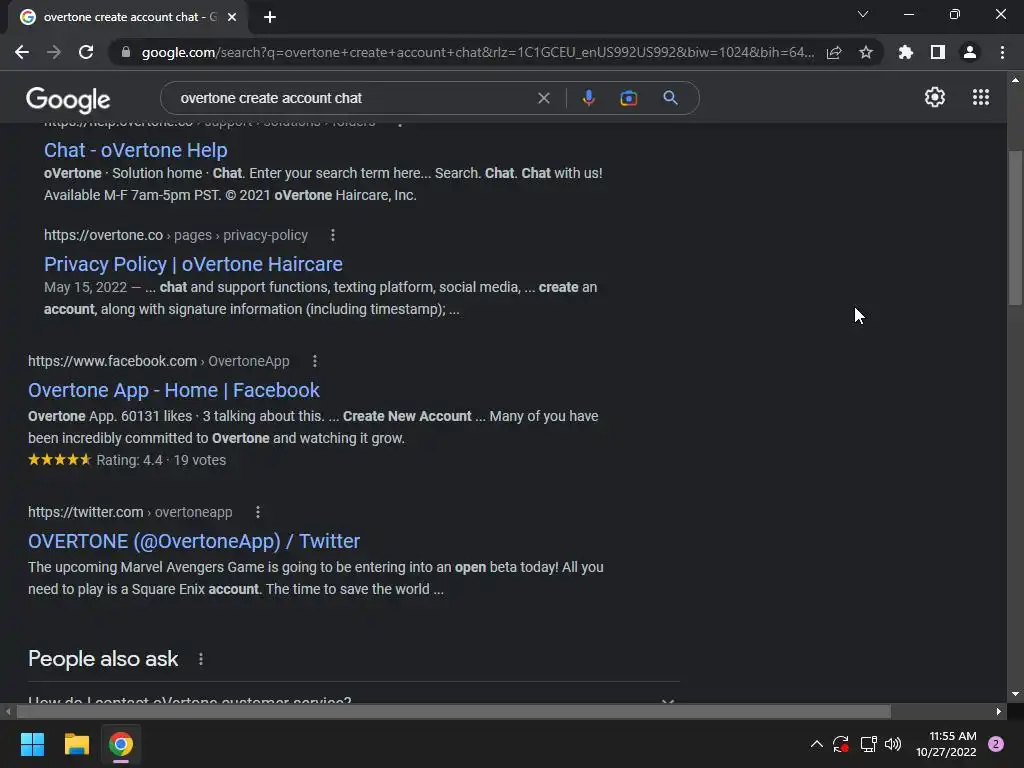Click the vertical scrollbar thumb
Viewport: 1024px width, 768px height.
click(1015, 227)
